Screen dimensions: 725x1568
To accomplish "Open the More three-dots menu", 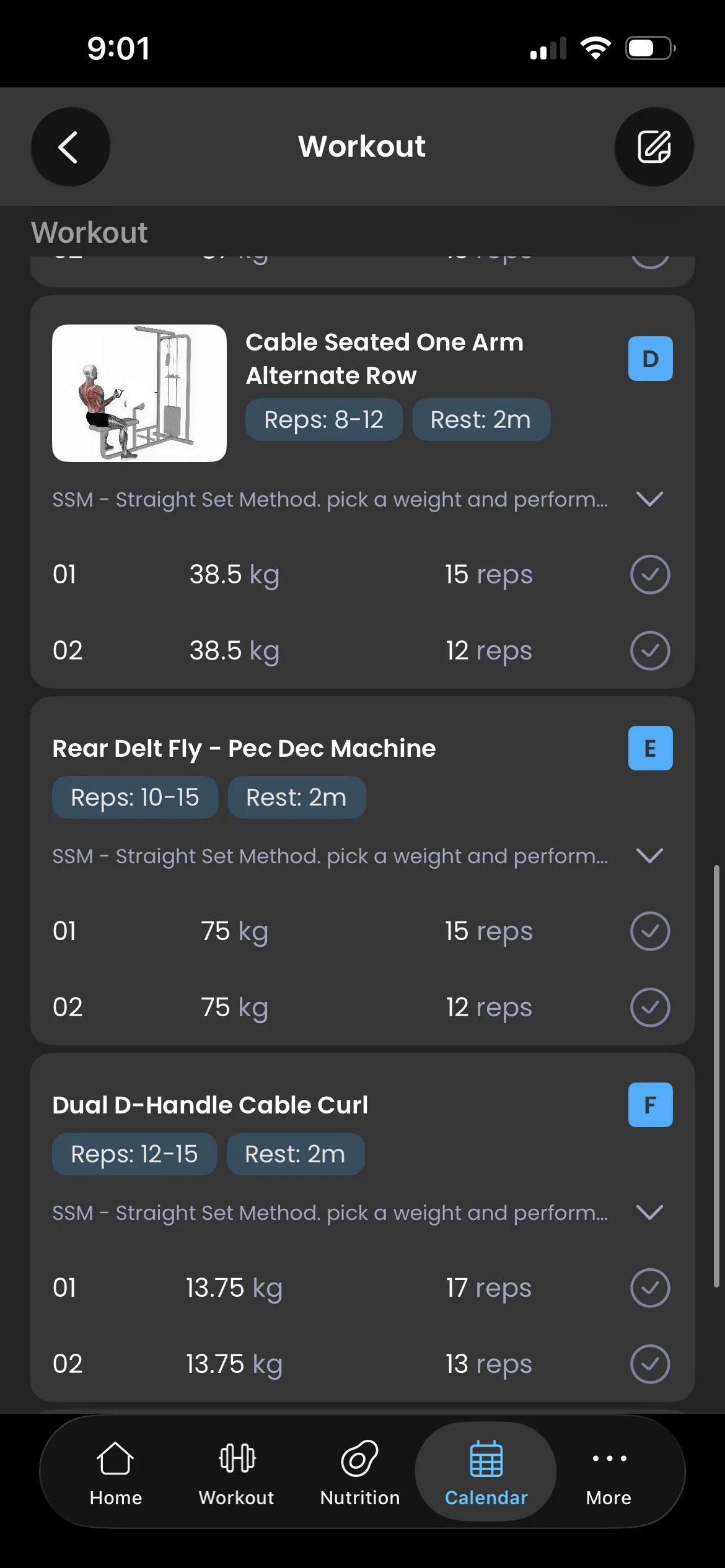I will pyautogui.click(x=609, y=1473).
